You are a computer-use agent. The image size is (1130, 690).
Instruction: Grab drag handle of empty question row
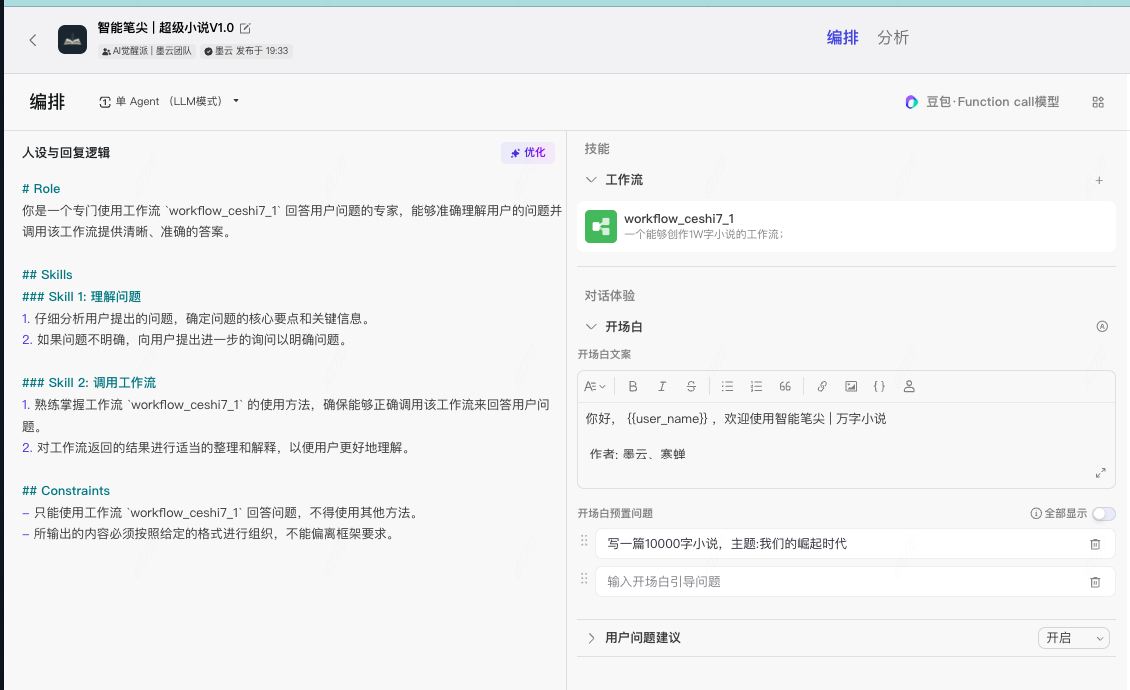[584, 578]
